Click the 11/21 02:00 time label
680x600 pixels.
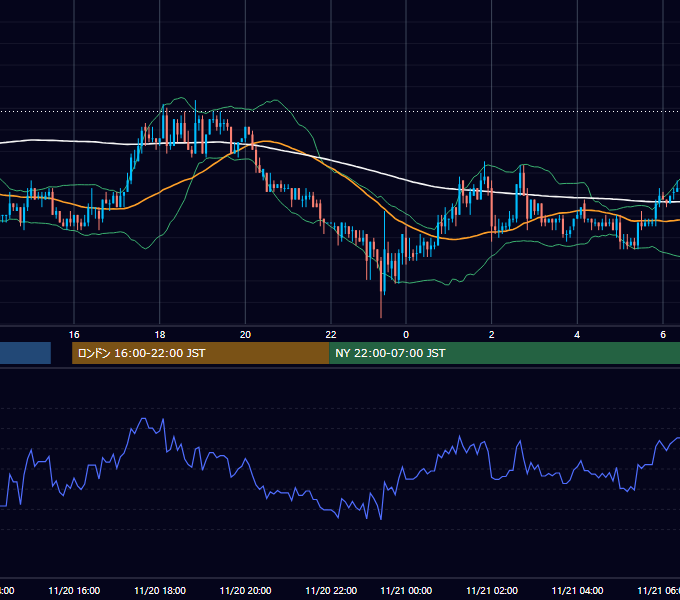click(492, 590)
